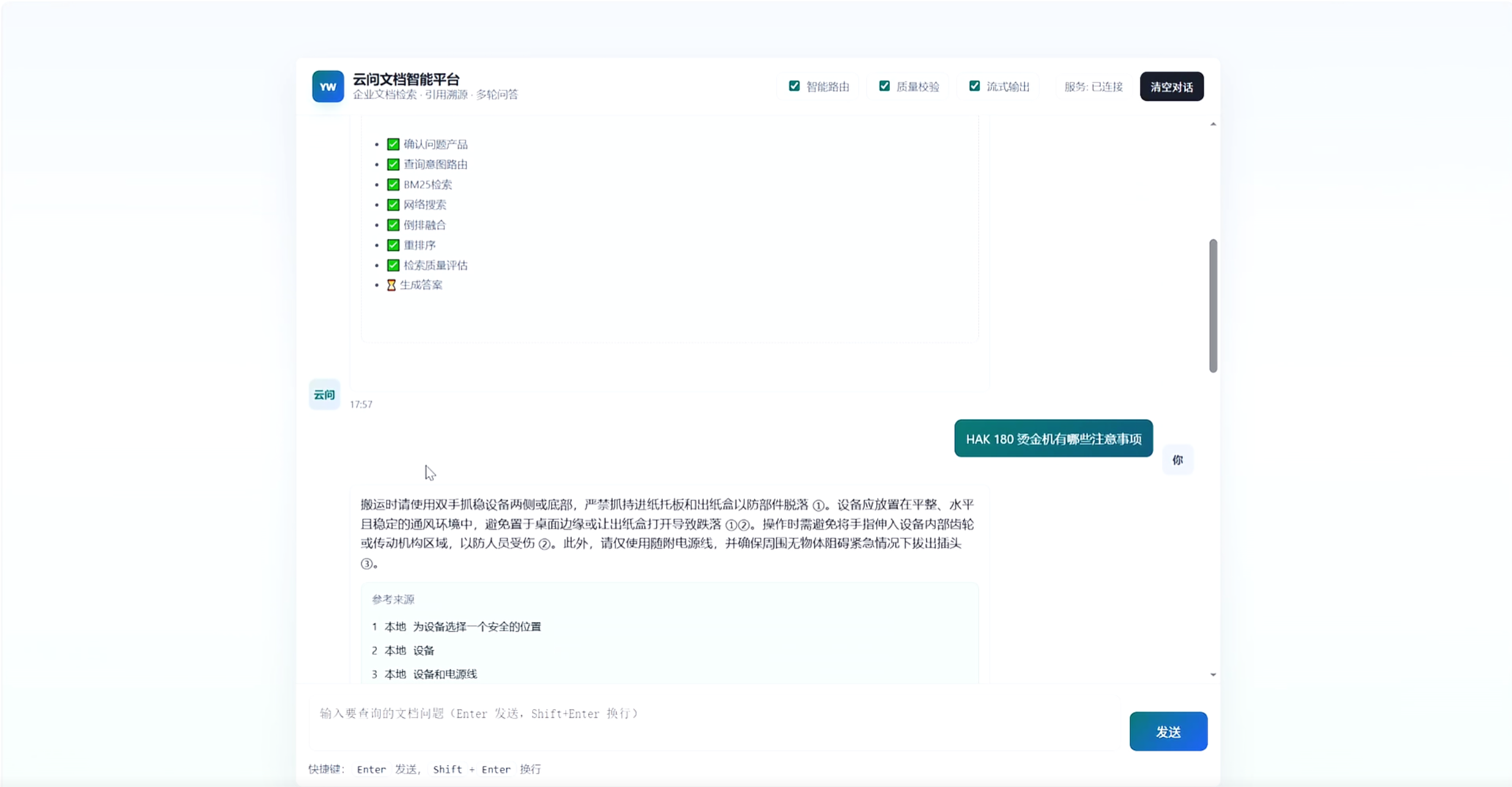The height and width of the screenshot is (787, 1512).
Task: Click the BM25检索 step text
Action: coord(428,185)
